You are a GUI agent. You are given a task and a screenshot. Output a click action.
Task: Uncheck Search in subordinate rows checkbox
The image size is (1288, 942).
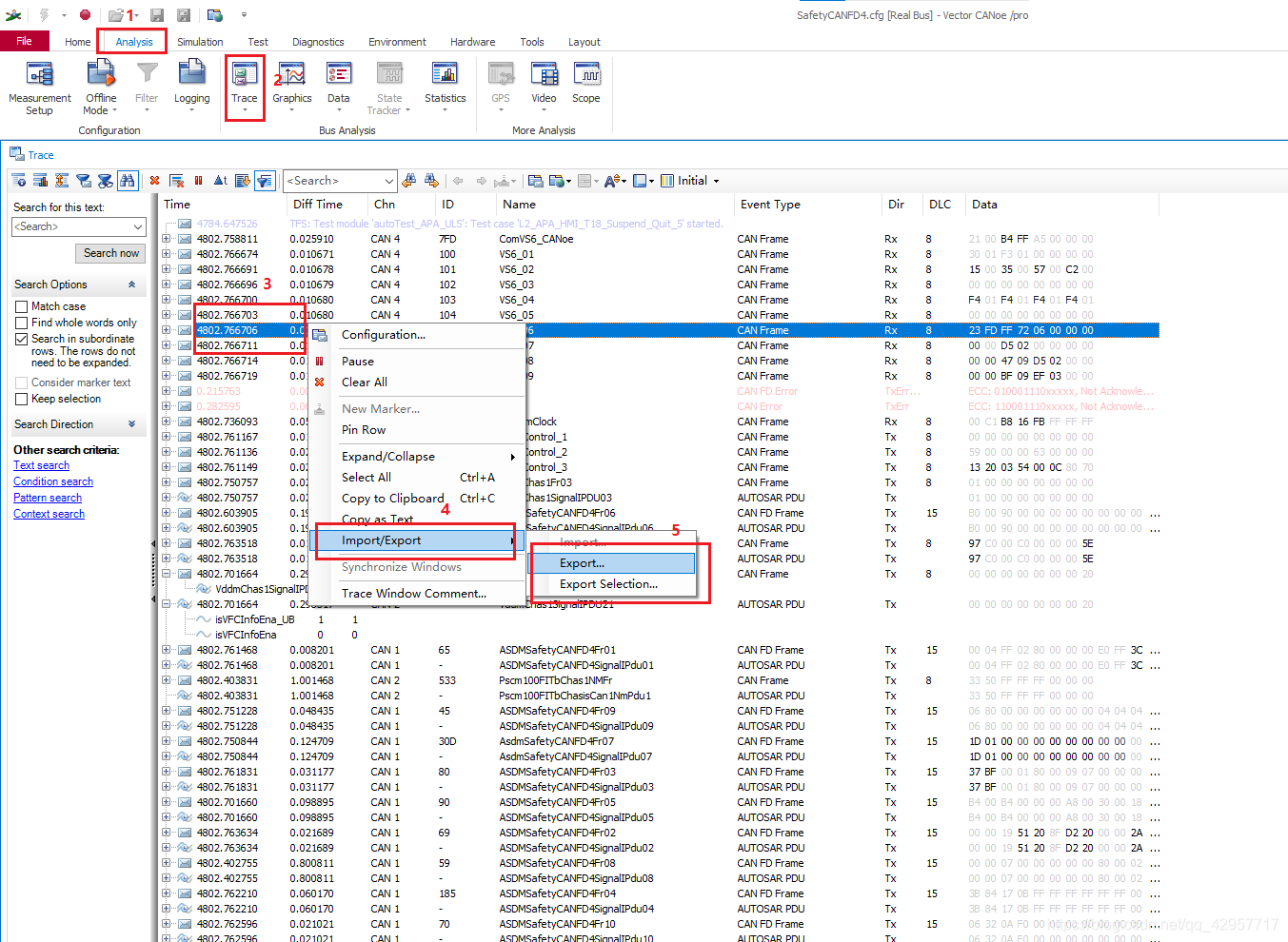tap(21, 339)
